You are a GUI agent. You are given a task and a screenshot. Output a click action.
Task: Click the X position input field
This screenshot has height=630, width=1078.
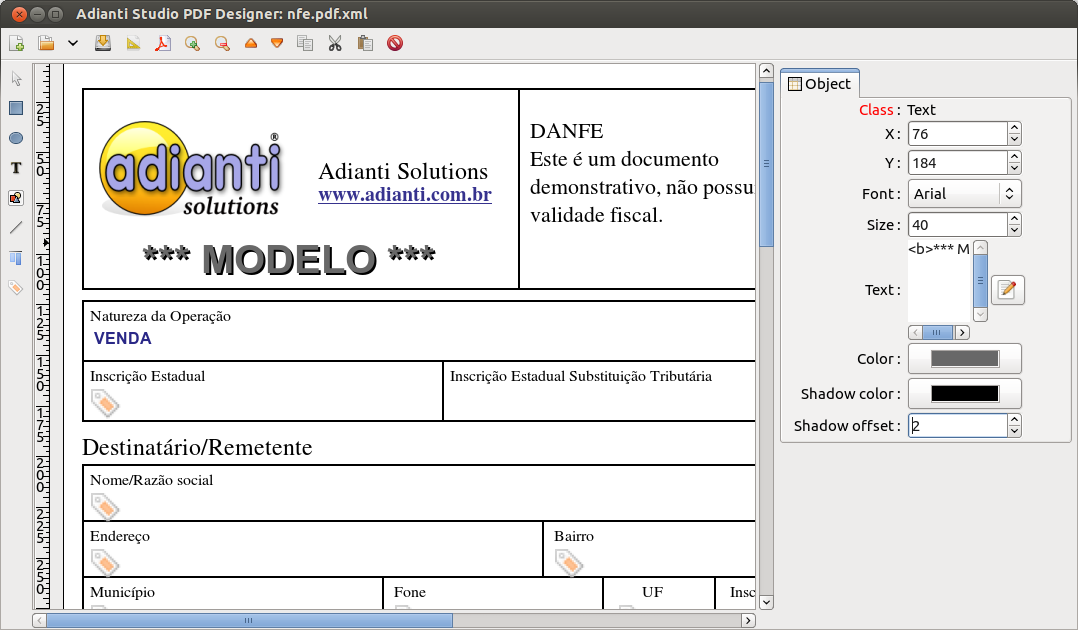coord(958,133)
